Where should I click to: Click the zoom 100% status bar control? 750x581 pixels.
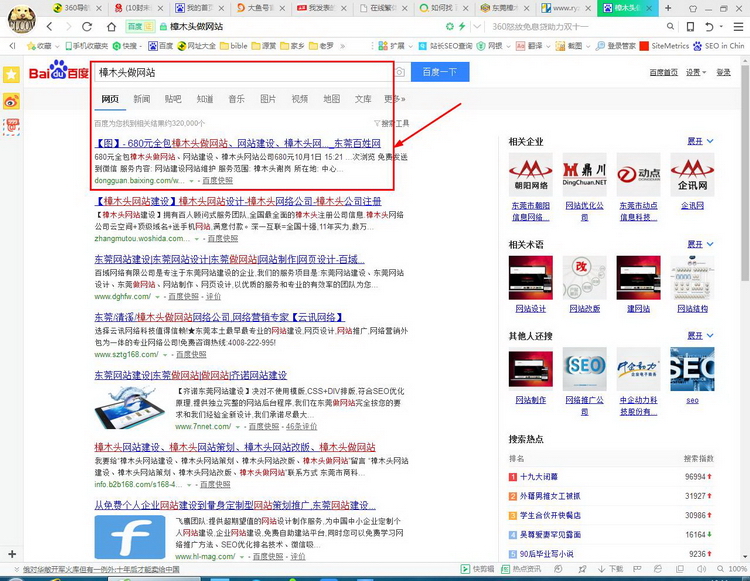pos(732,569)
